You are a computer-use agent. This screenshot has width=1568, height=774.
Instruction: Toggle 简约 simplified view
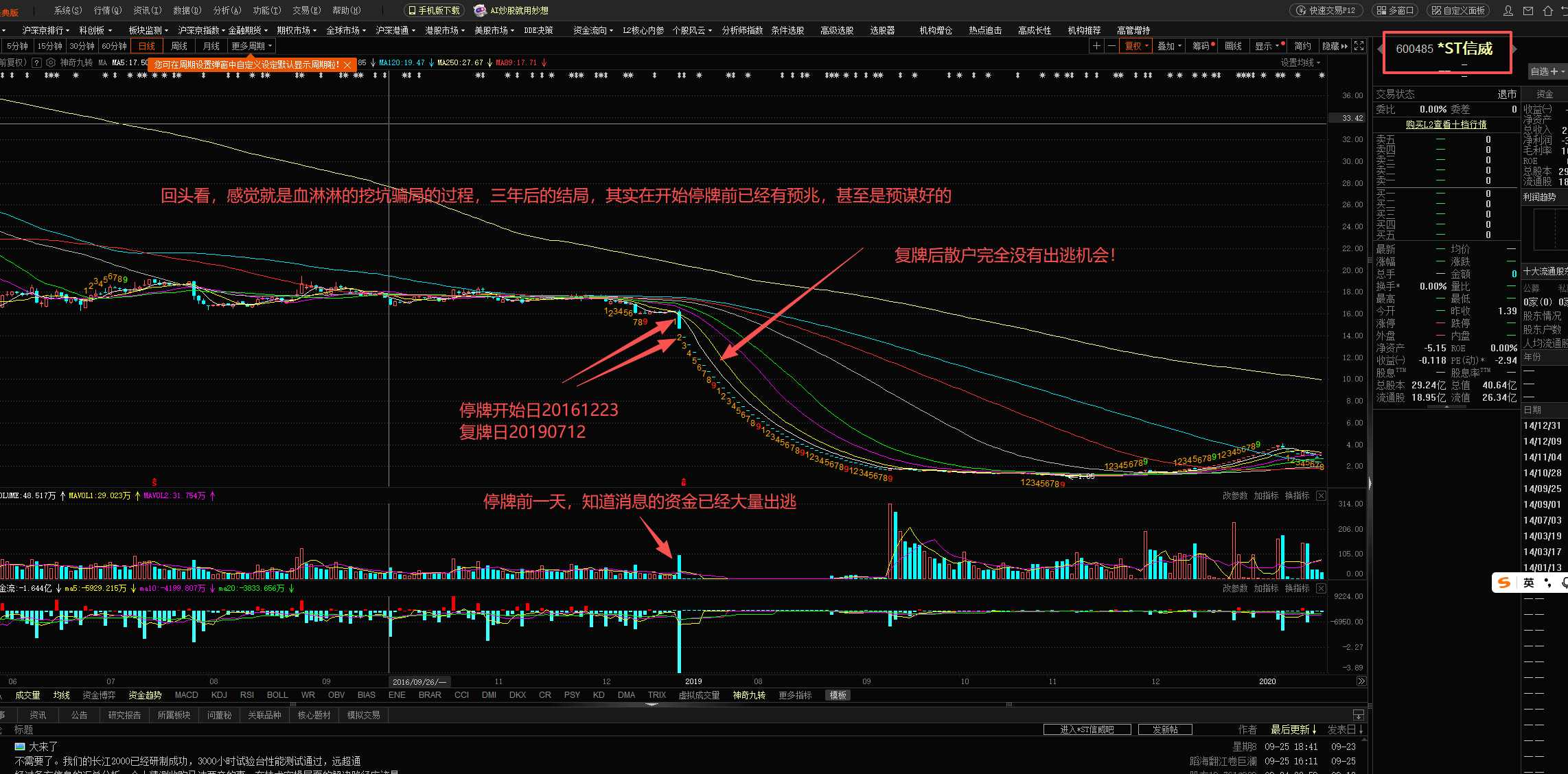click(1302, 46)
